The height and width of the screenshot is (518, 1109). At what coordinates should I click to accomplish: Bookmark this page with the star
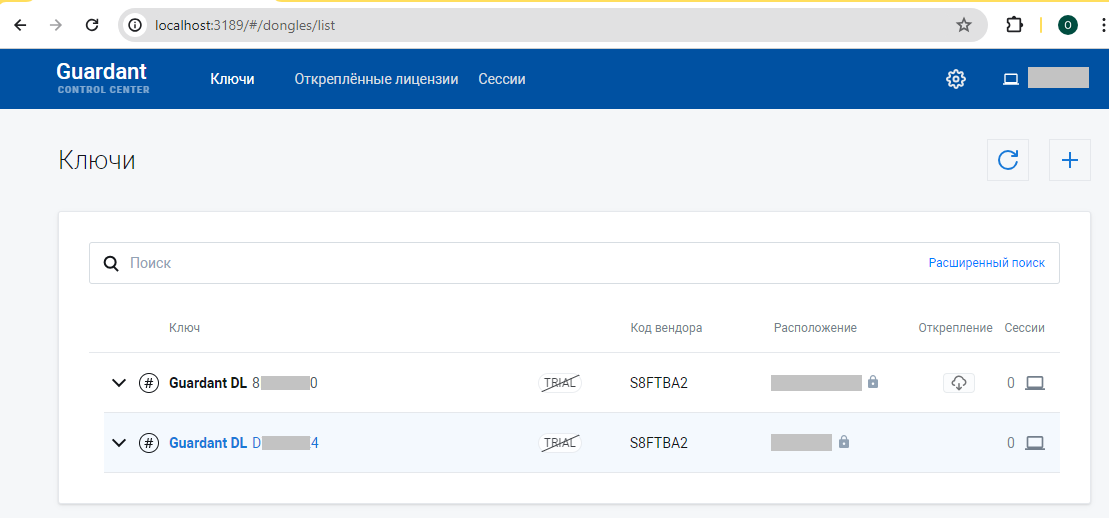point(963,25)
